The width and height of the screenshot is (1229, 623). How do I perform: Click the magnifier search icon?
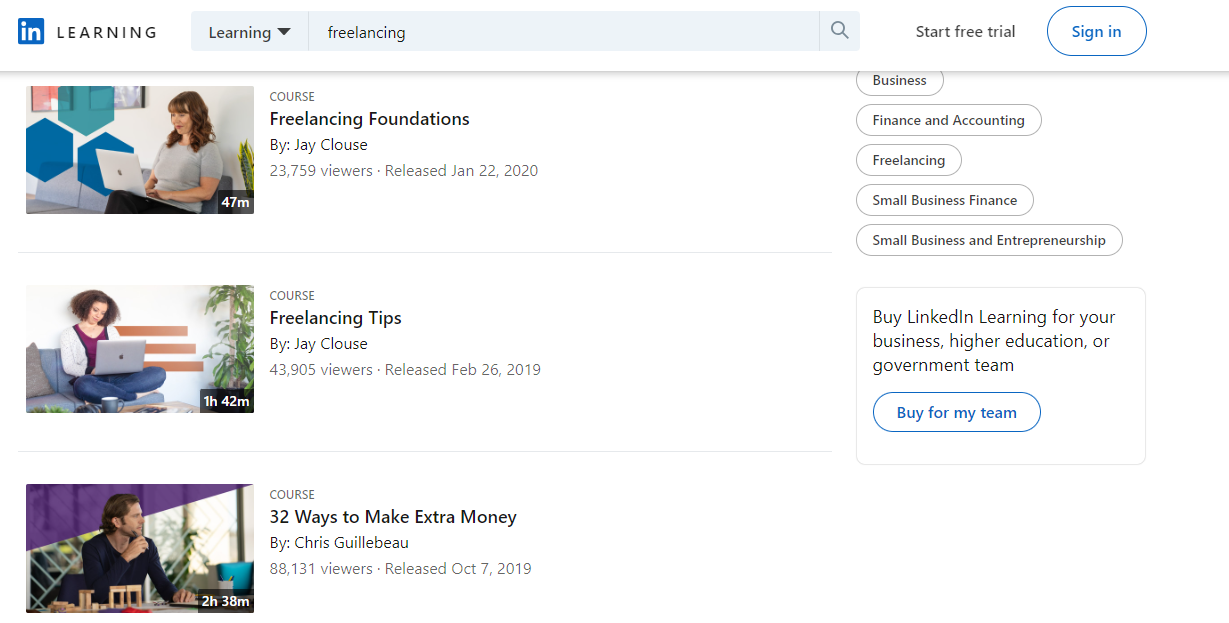pyautogui.click(x=839, y=31)
